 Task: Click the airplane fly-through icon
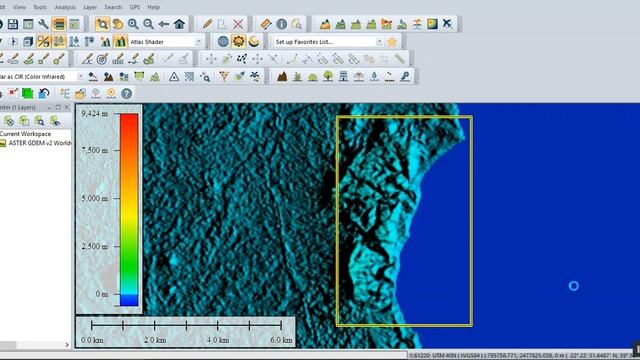tap(448, 24)
